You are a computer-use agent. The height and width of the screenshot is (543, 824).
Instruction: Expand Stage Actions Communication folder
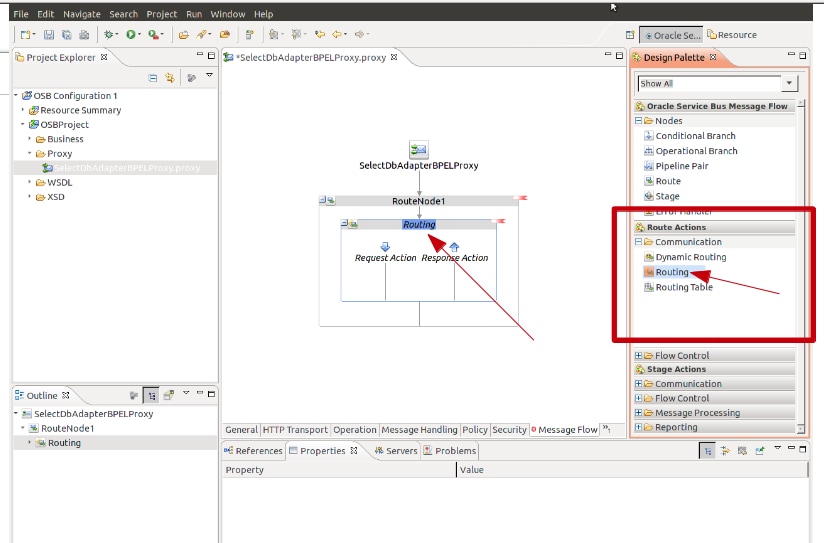638,384
